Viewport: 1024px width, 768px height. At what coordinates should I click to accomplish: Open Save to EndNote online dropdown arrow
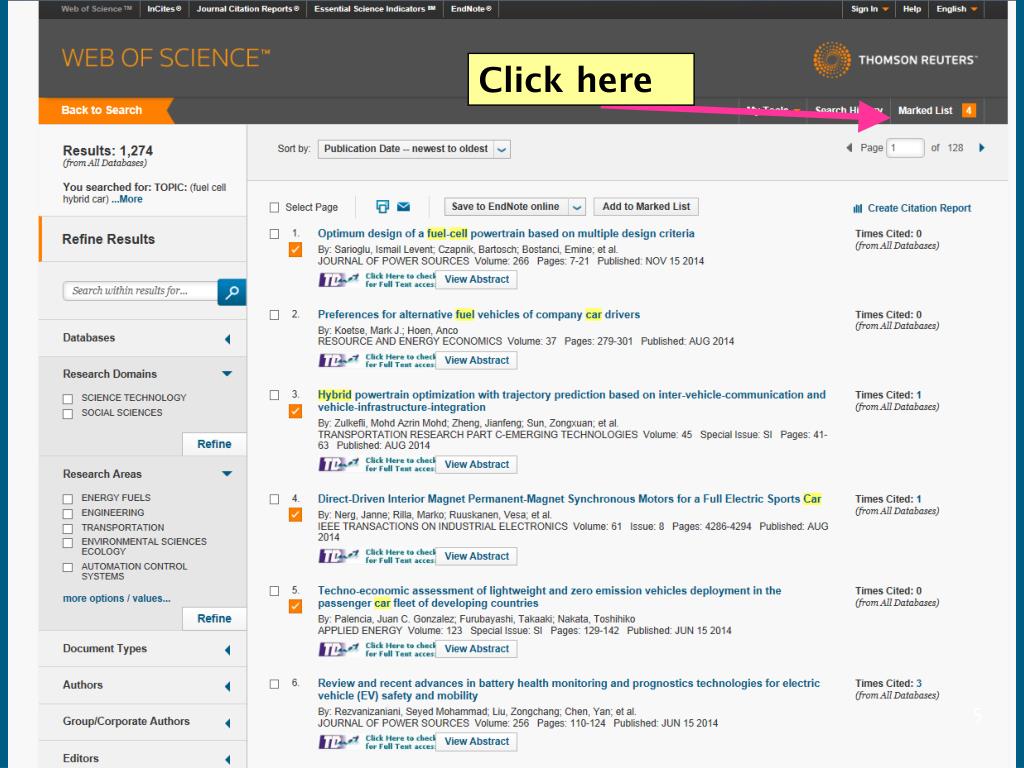pyautogui.click(x=577, y=207)
